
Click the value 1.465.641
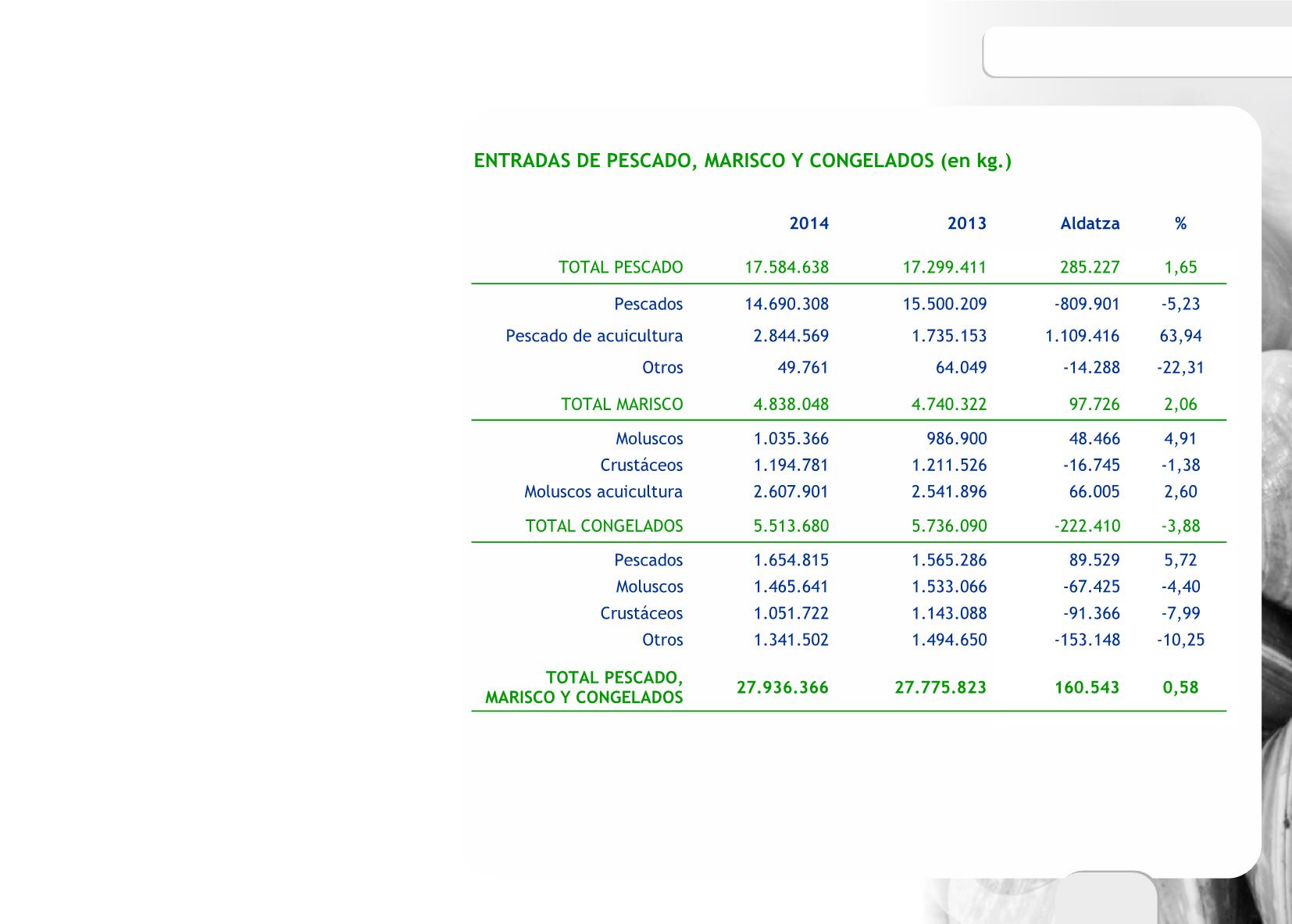pyautogui.click(x=791, y=587)
